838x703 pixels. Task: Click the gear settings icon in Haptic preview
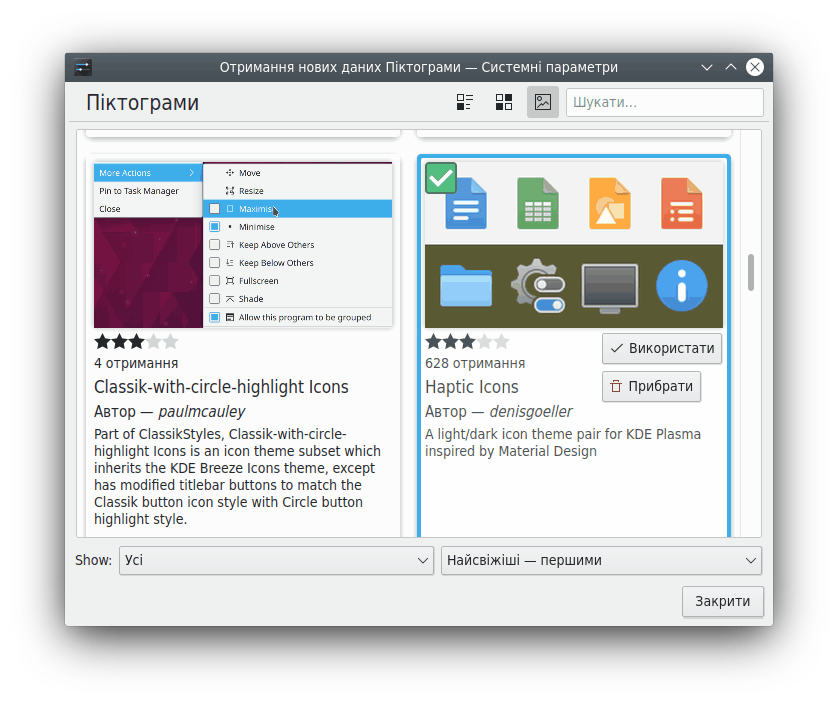coord(537,286)
